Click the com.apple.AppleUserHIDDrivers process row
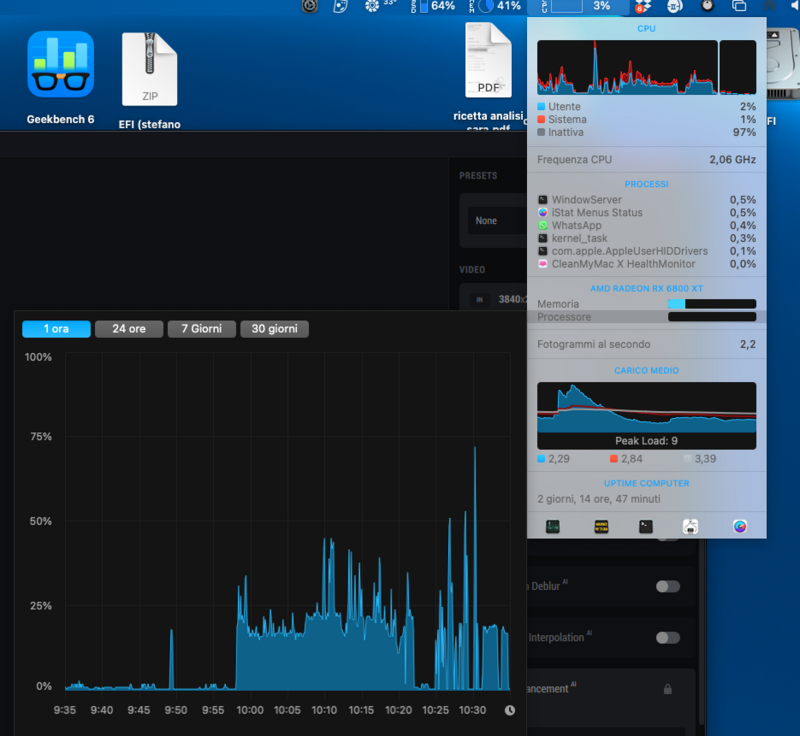 click(x=646, y=251)
